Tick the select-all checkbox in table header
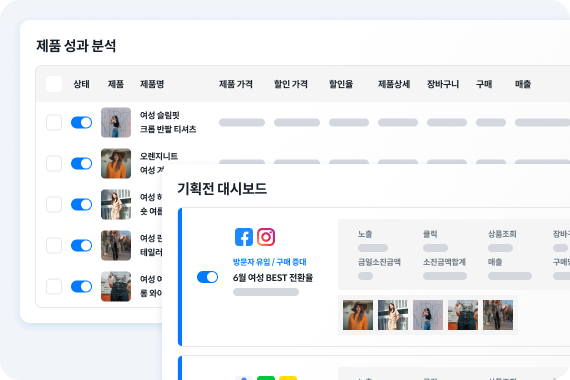 point(54,84)
